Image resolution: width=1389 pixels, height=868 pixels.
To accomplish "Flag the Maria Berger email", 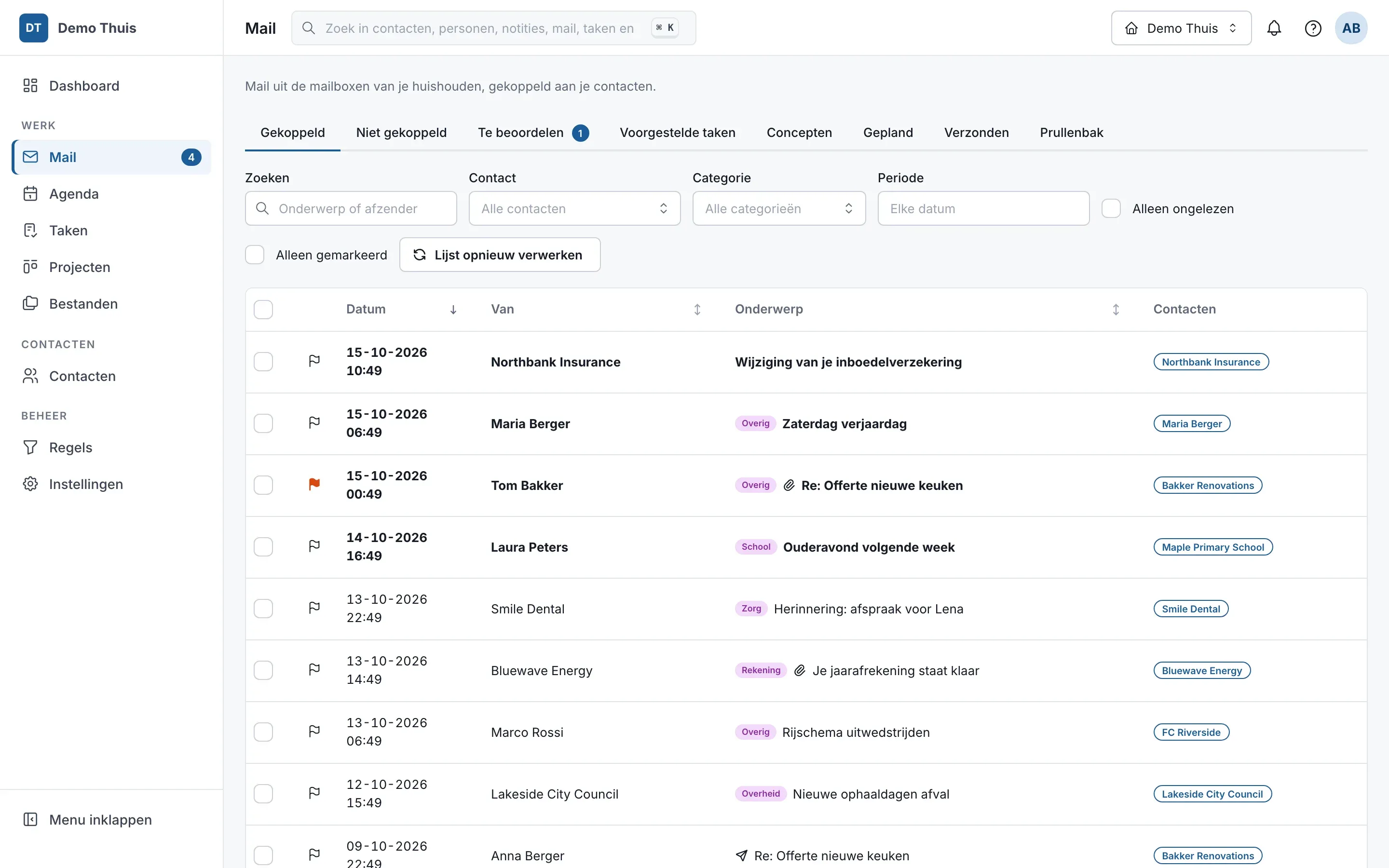I will tap(314, 423).
